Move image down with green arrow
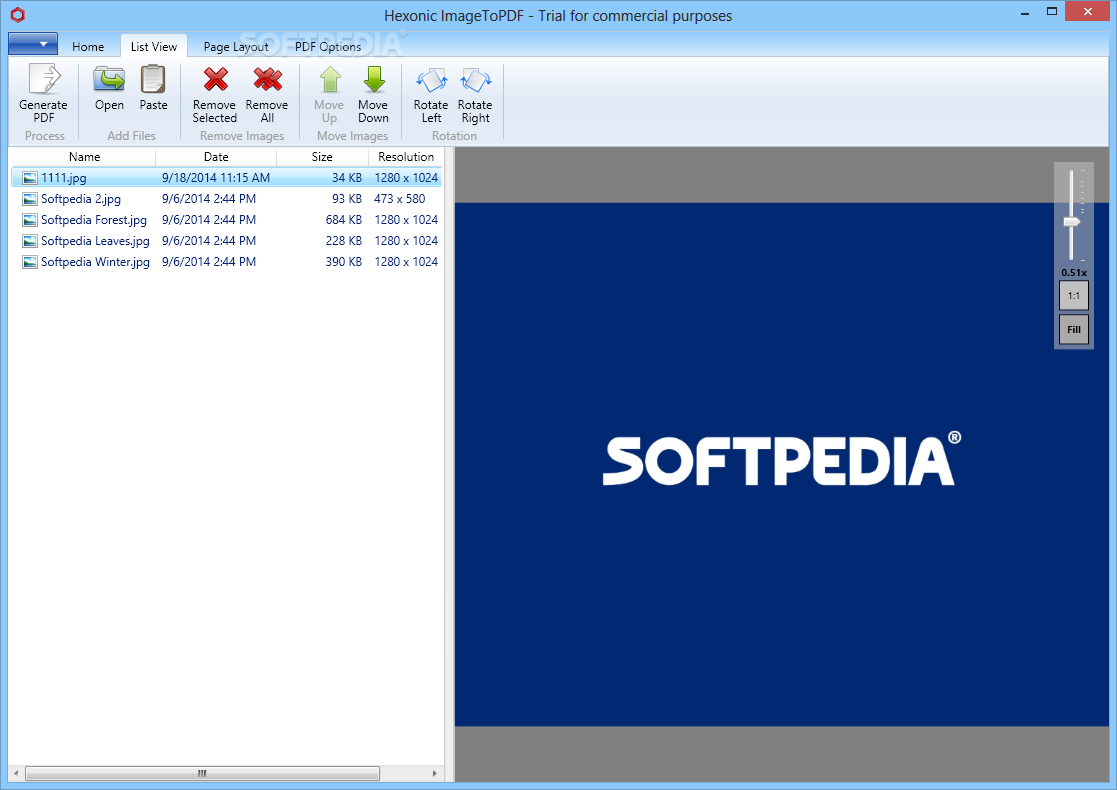This screenshot has height=790, width=1117. [374, 78]
